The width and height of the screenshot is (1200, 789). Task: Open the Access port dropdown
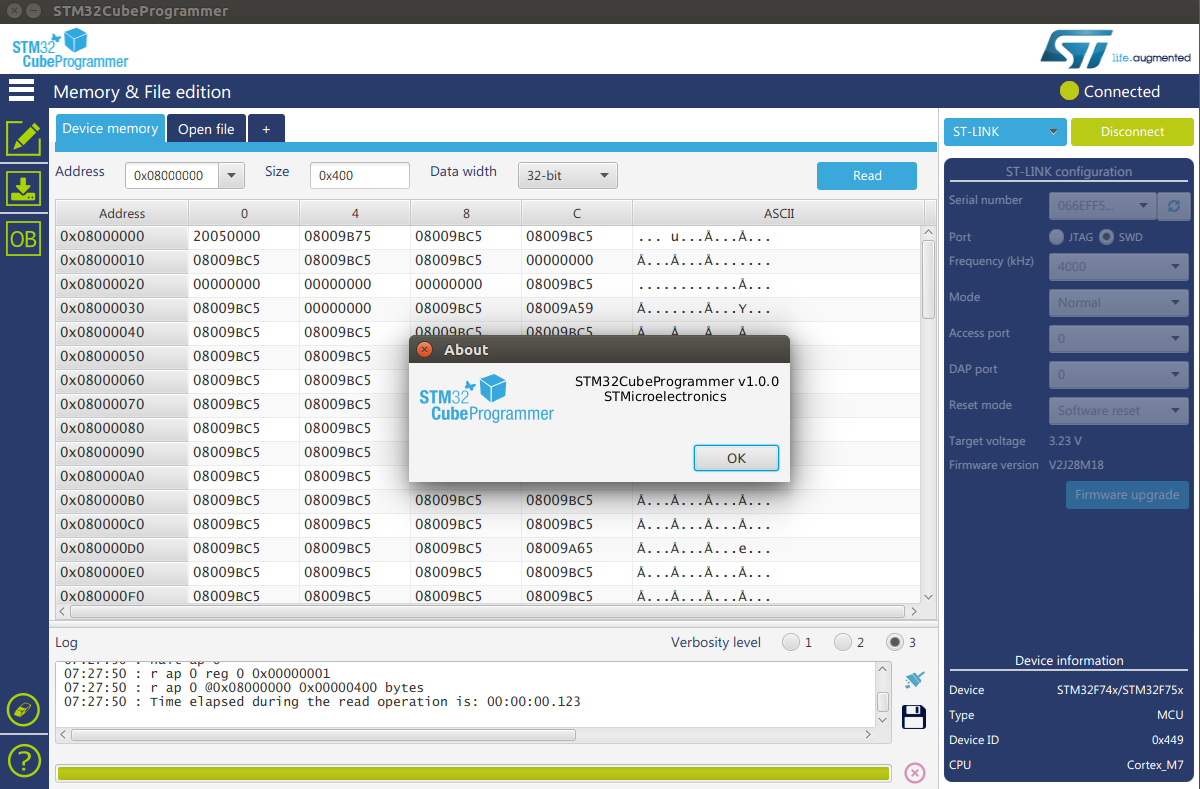1119,338
